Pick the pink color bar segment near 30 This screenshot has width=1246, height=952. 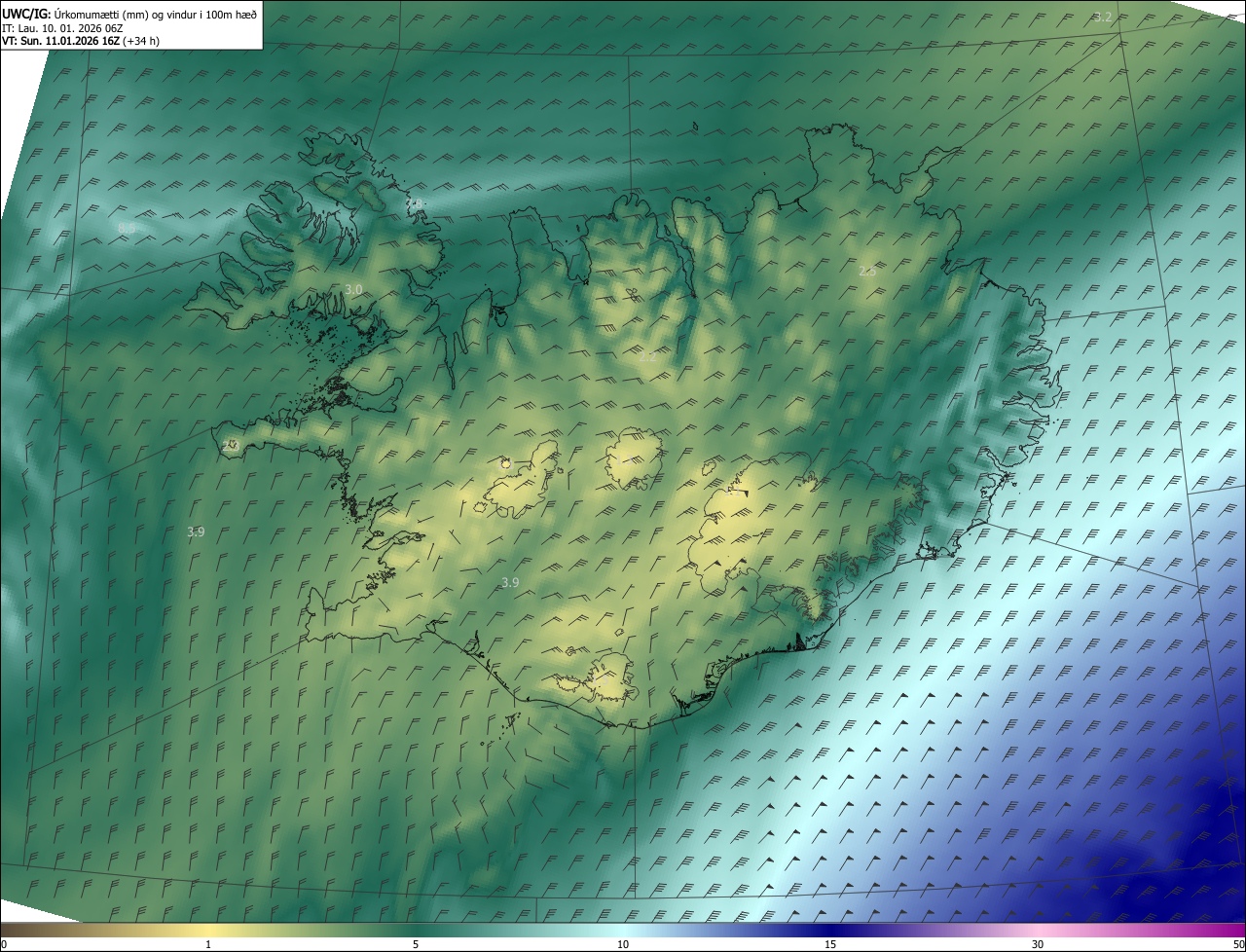(1038, 931)
